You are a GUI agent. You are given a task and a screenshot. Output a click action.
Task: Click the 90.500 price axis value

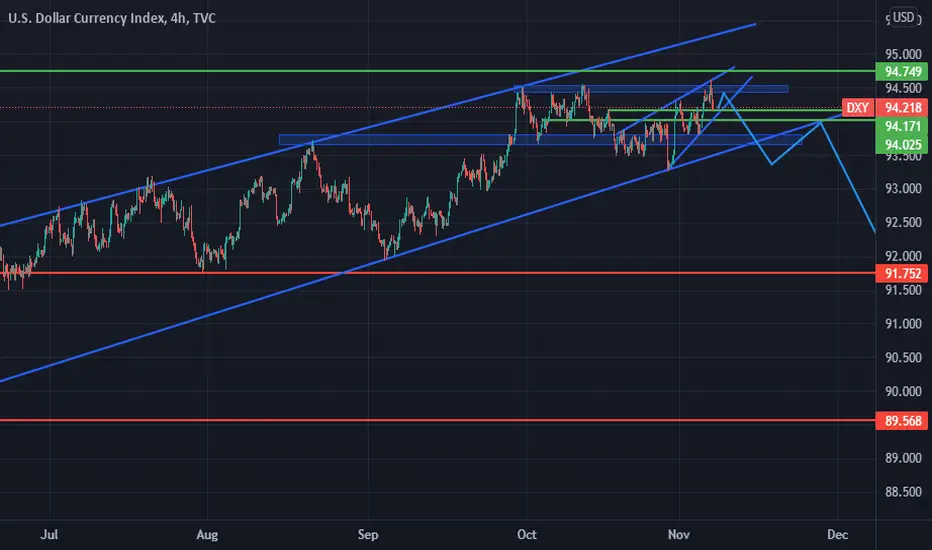tap(903, 357)
